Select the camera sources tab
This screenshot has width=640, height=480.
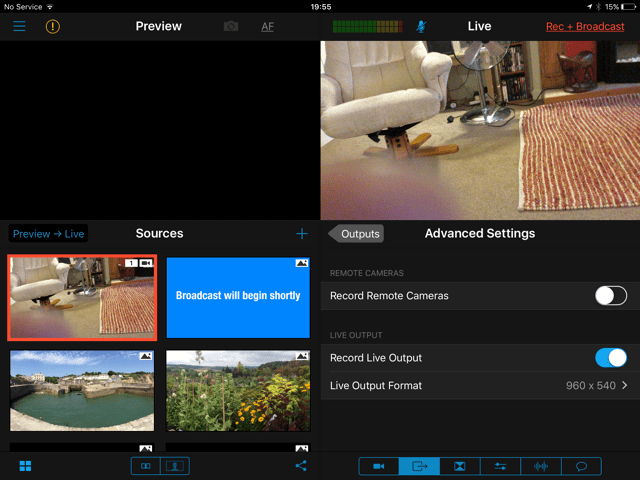(379, 466)
